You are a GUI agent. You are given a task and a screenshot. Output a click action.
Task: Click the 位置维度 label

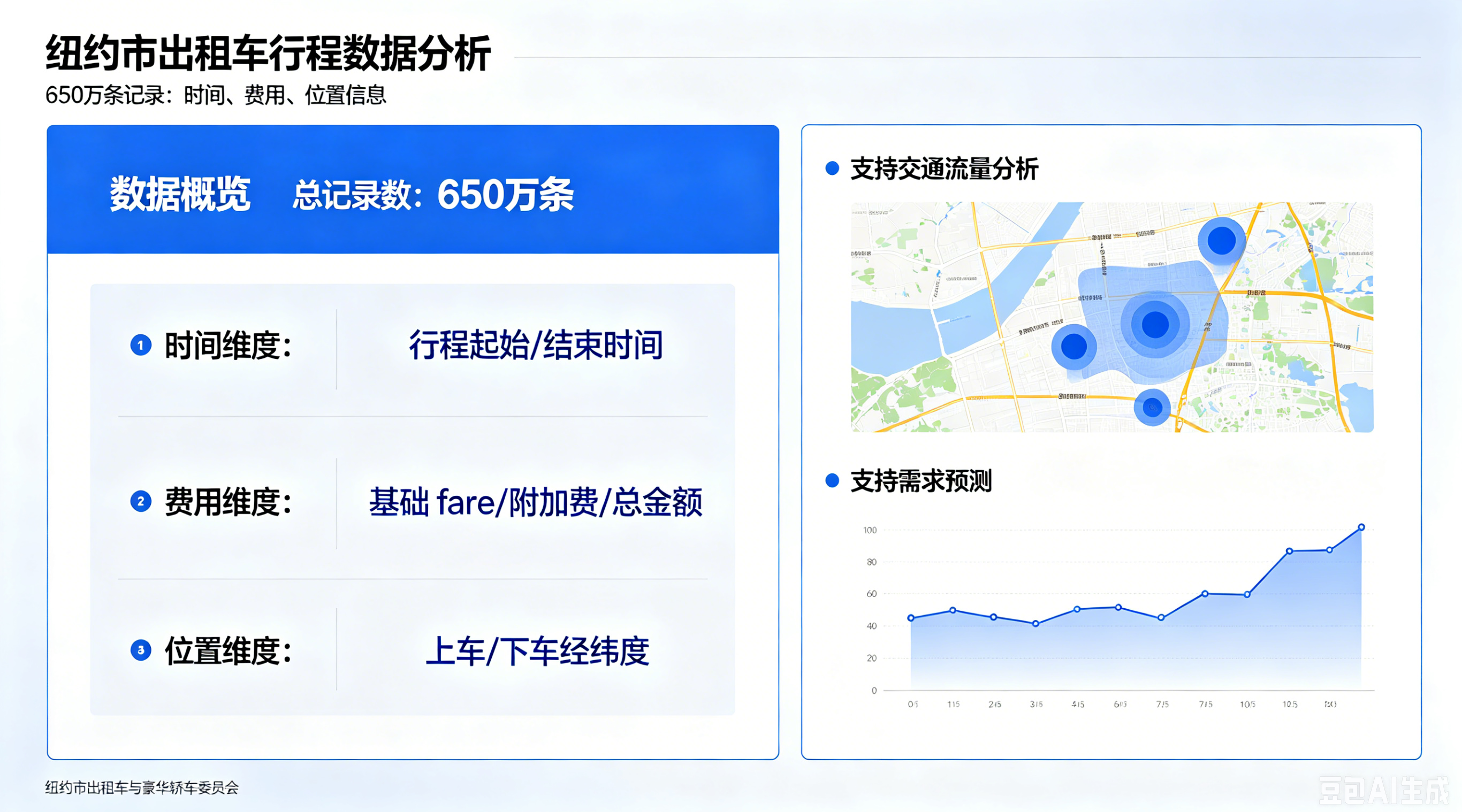(228, 650)
